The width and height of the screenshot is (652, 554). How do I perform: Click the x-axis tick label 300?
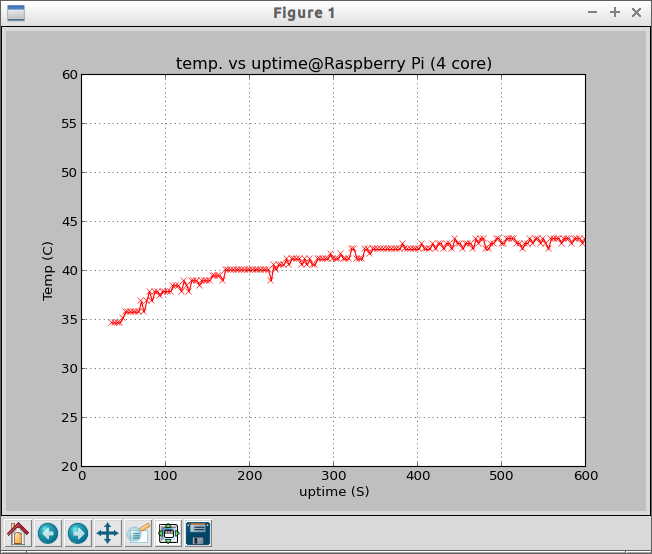click(x=333, y=475)
